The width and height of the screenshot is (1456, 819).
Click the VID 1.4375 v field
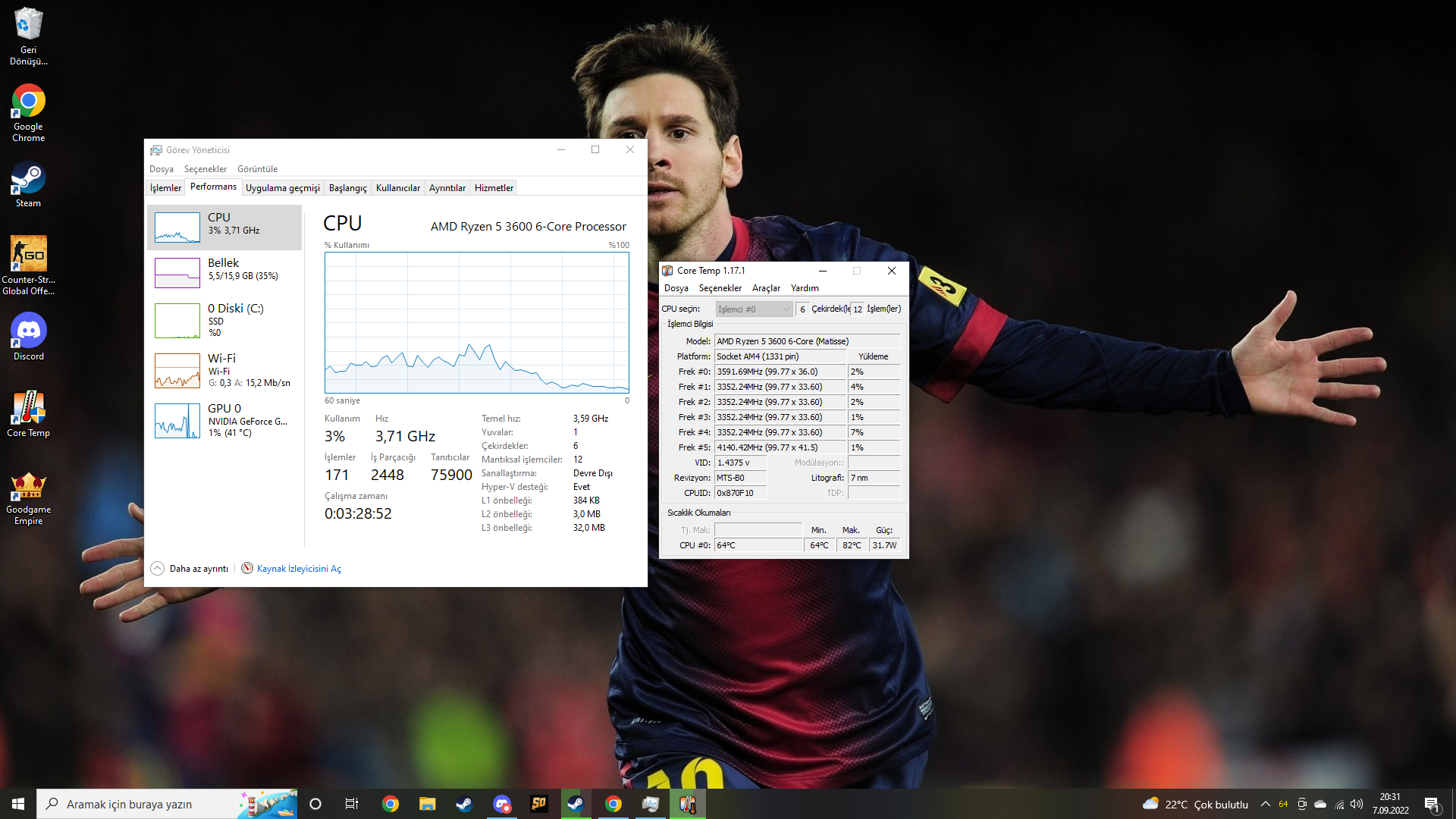coord(740,463)
